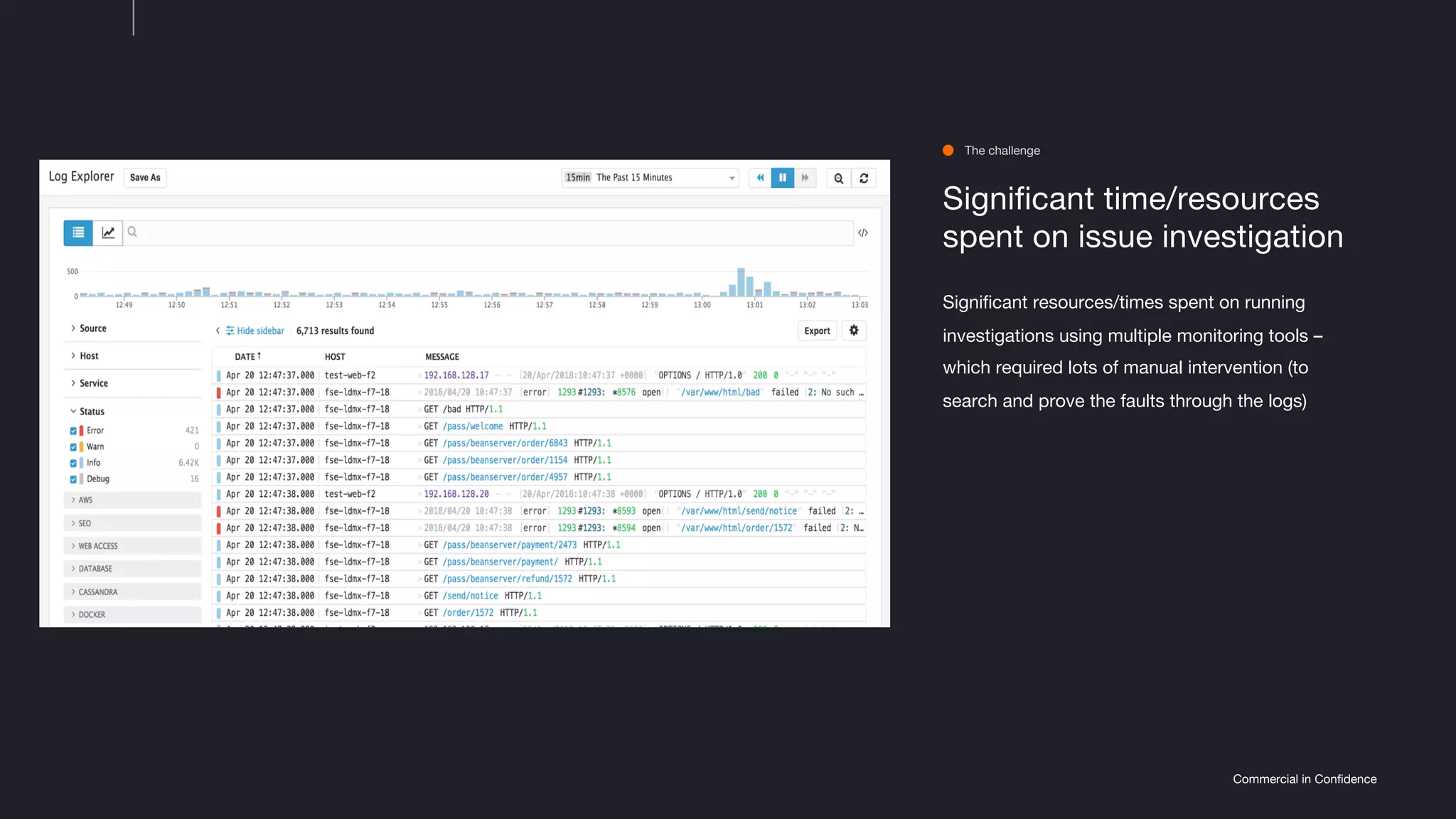Click the 192.168.128.17 IP address
The height and width of the screenshot is (819, 1456).
tap(456, 375)
